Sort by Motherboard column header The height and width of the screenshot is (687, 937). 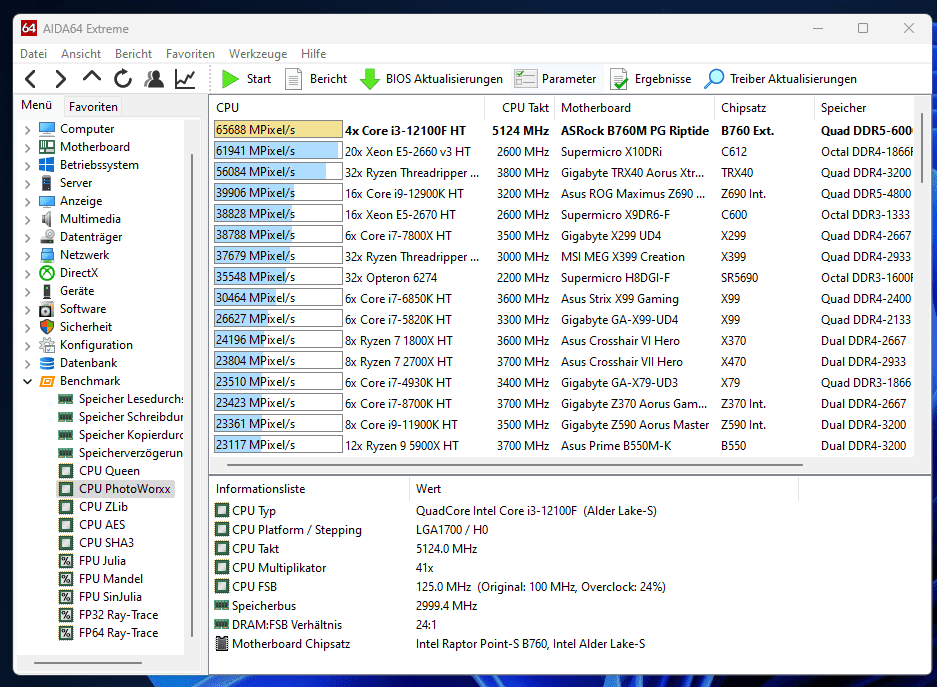tap(634, 108)
